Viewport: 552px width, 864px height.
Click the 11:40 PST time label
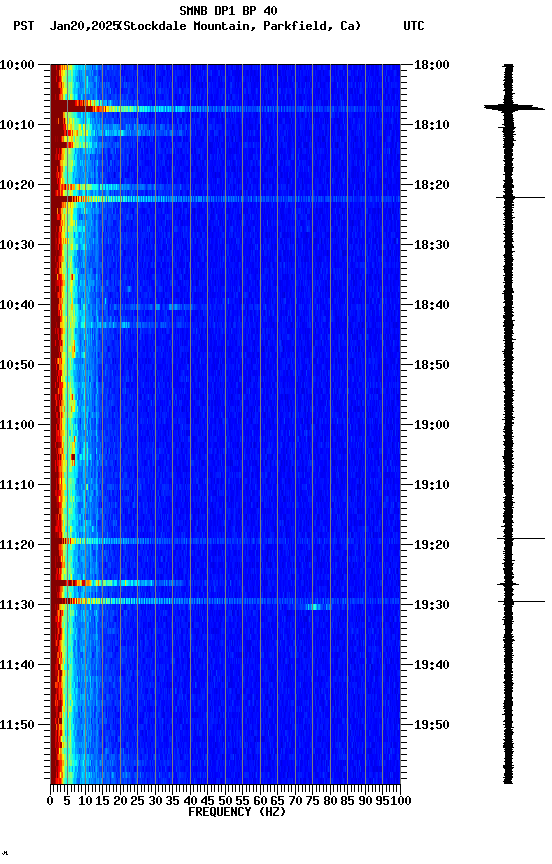[17, 665]
